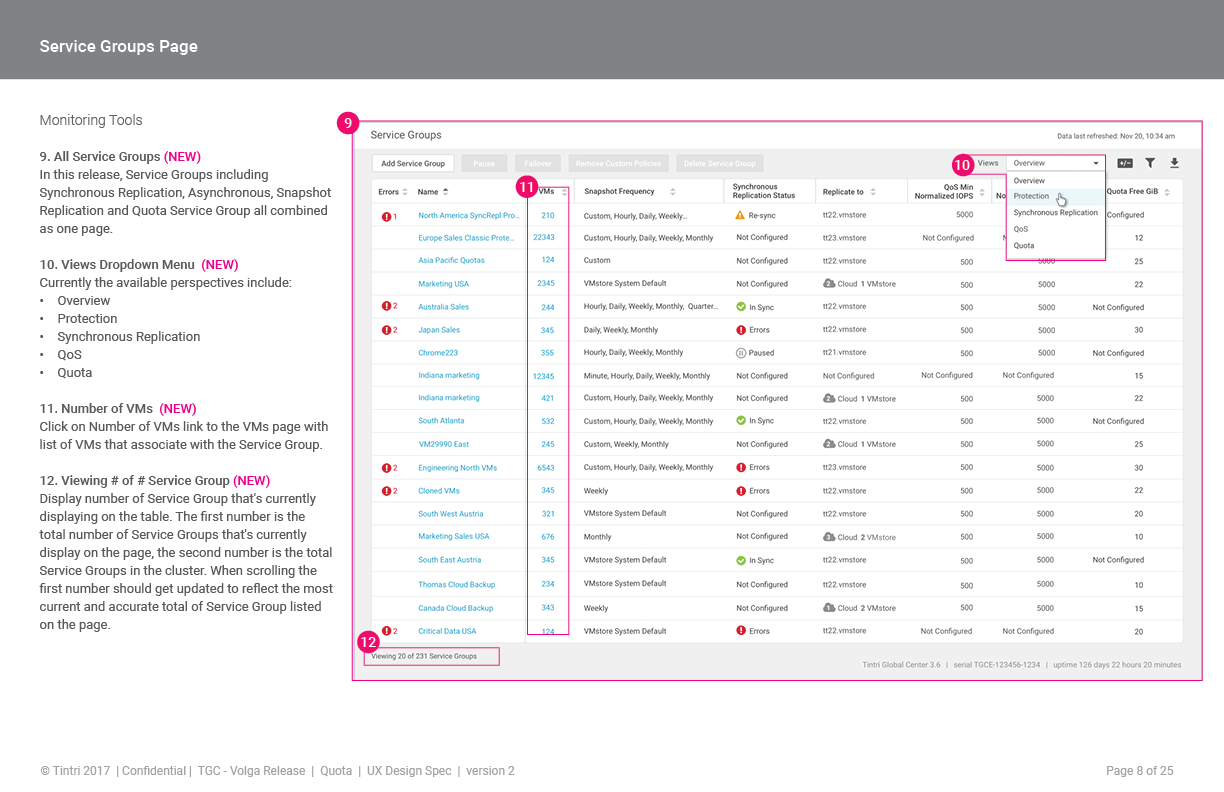Screen dimensions: 1224x792
Task: Click cloud icon in Canada Cloud Backup row
Action: click(829, 608)
